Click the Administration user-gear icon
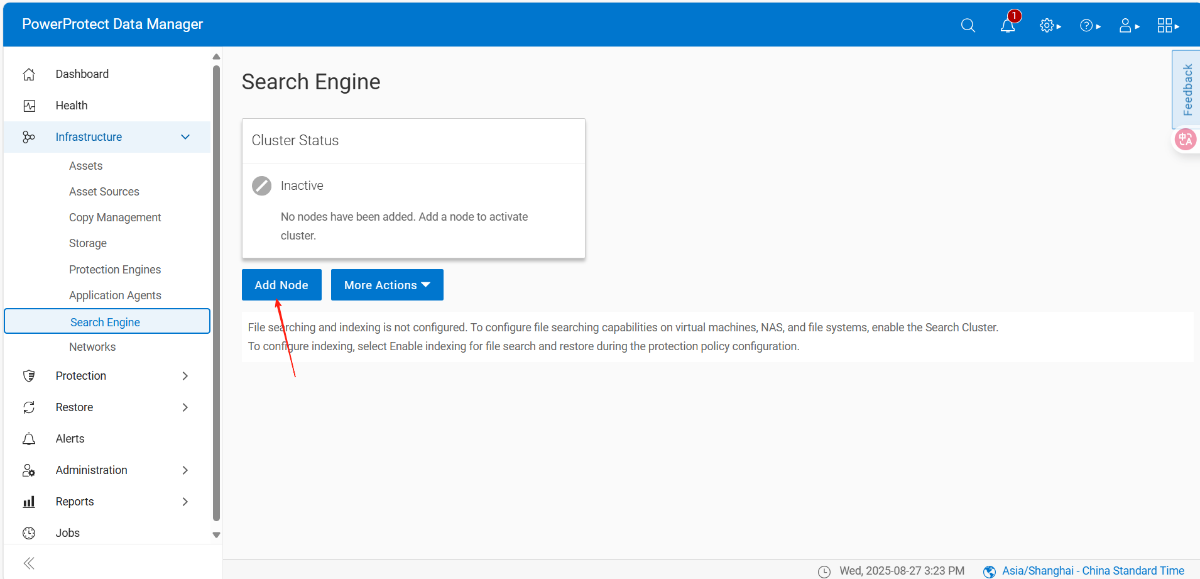The height and width of the screenshot is (579, 1200). point(29,470)
